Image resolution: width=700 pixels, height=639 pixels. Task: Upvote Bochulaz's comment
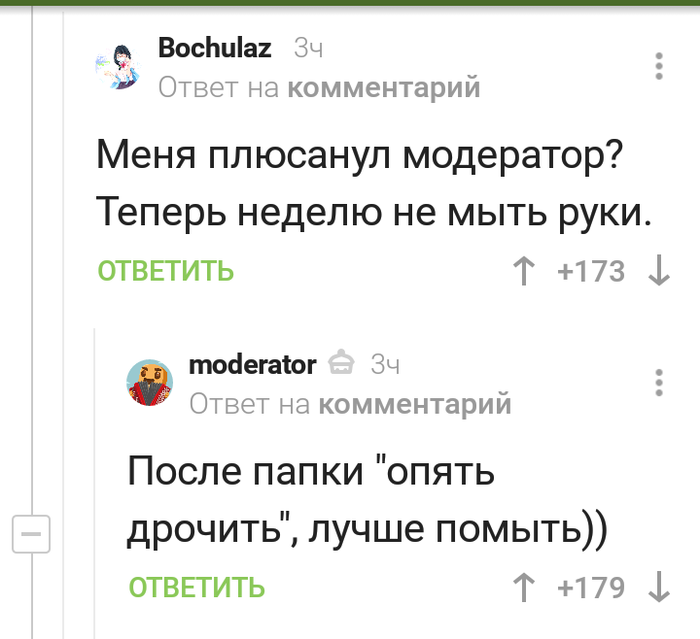click(x=522, y=271)
